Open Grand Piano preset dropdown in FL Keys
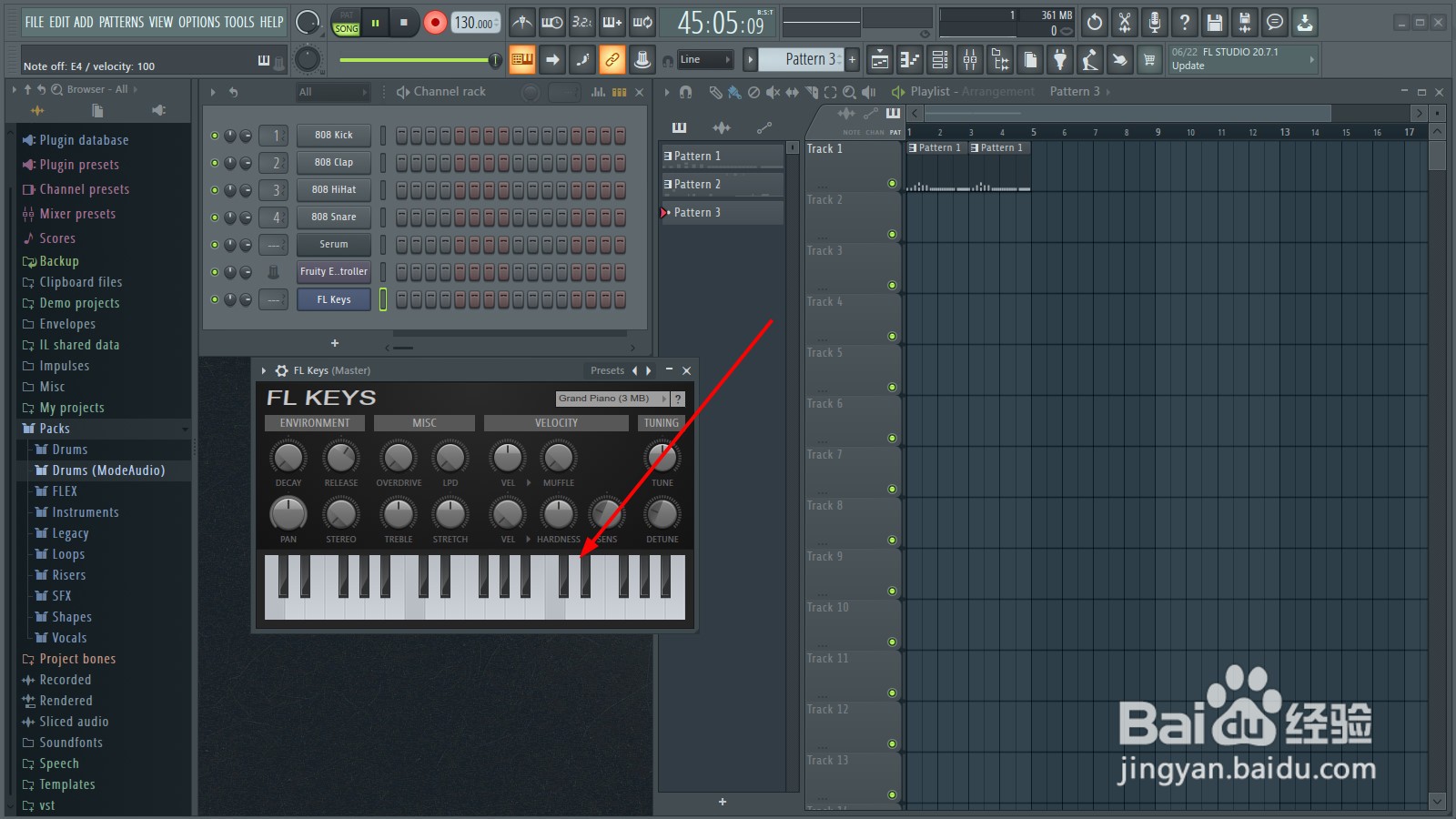The image size is (1456, 819). 612,399
